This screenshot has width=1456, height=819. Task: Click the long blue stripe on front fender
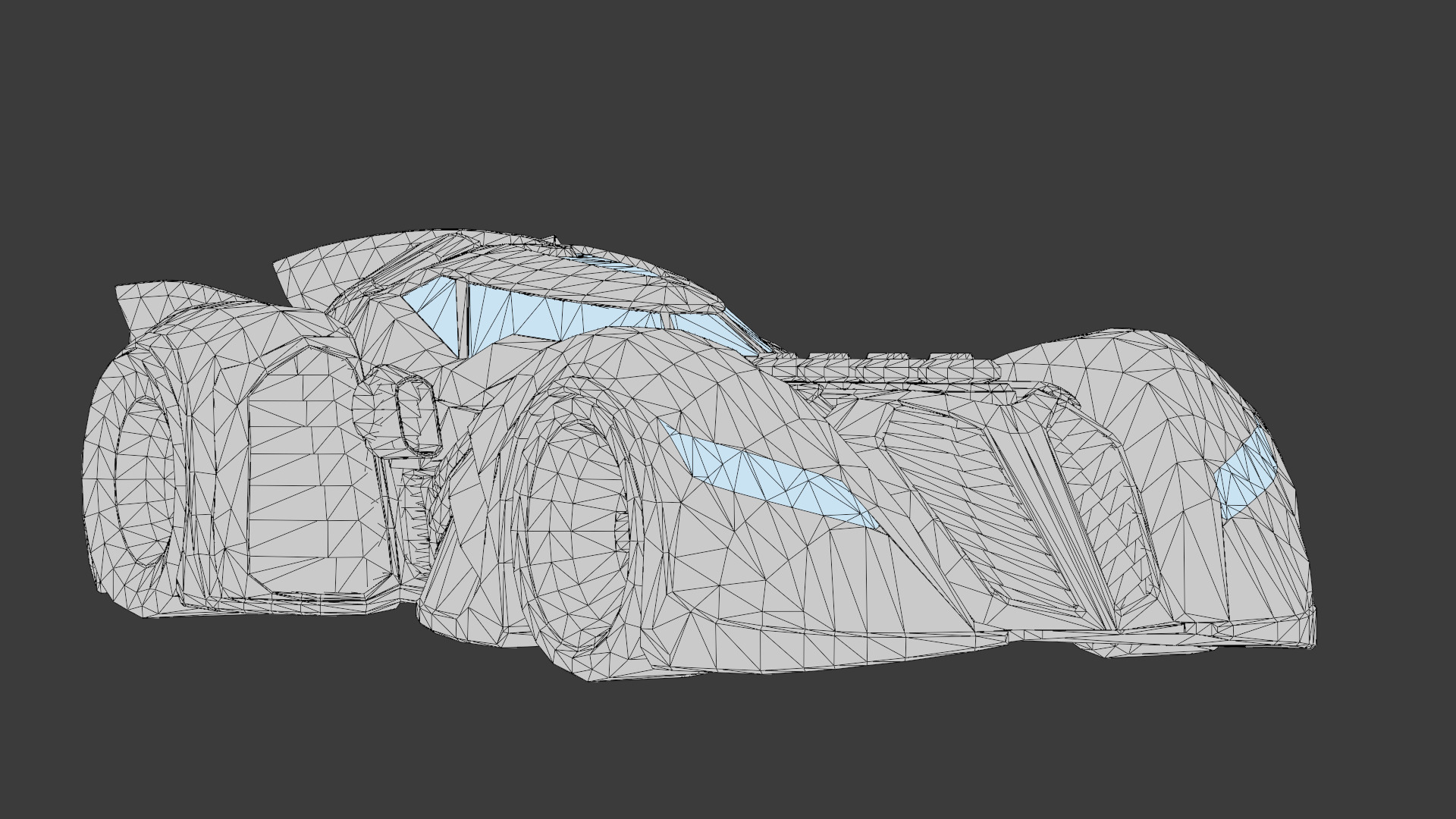(x=766, y=478)
